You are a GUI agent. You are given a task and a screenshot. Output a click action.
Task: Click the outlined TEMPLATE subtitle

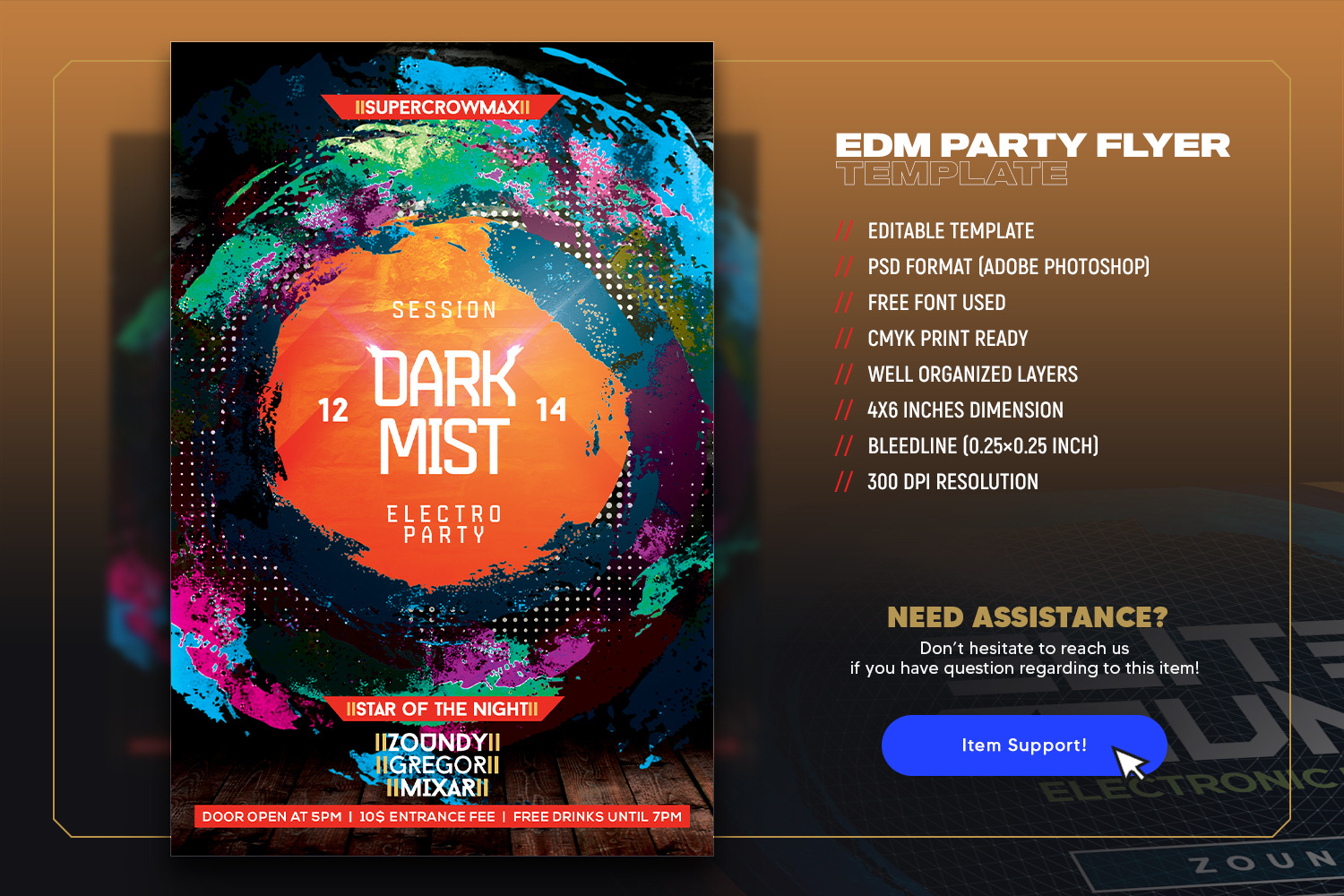tap(952, 174)
